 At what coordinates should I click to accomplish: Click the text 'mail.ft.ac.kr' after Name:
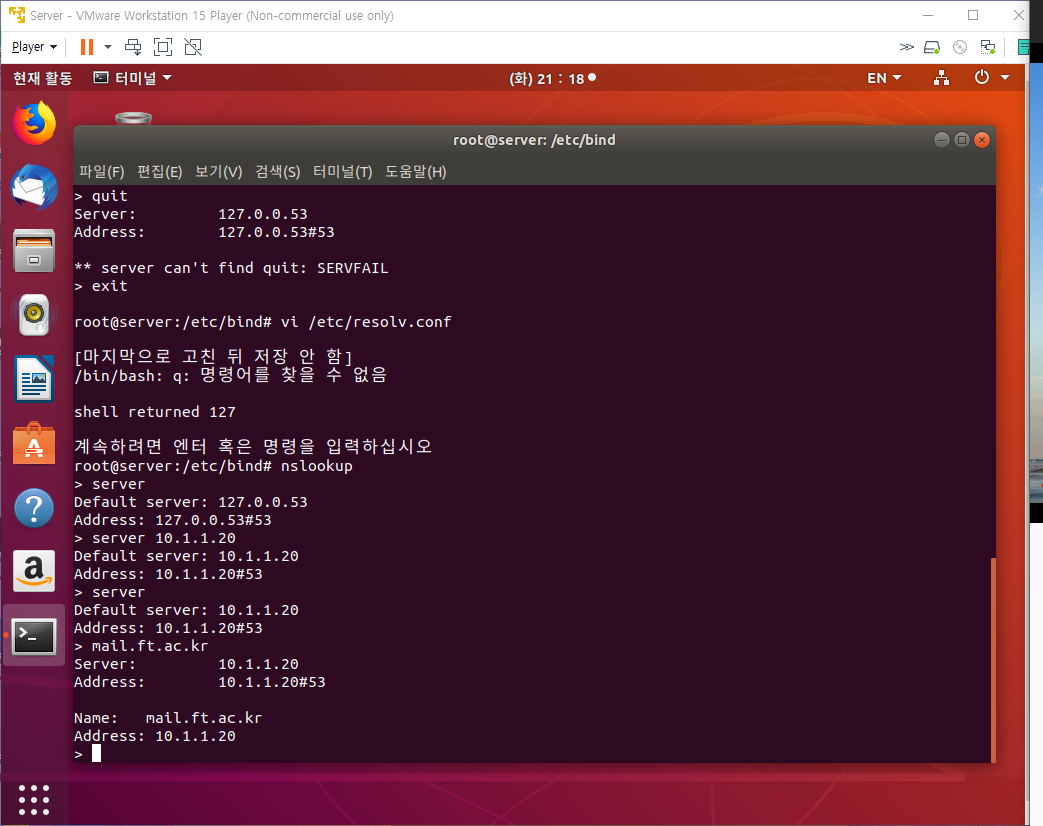click(x=204, y=718)
